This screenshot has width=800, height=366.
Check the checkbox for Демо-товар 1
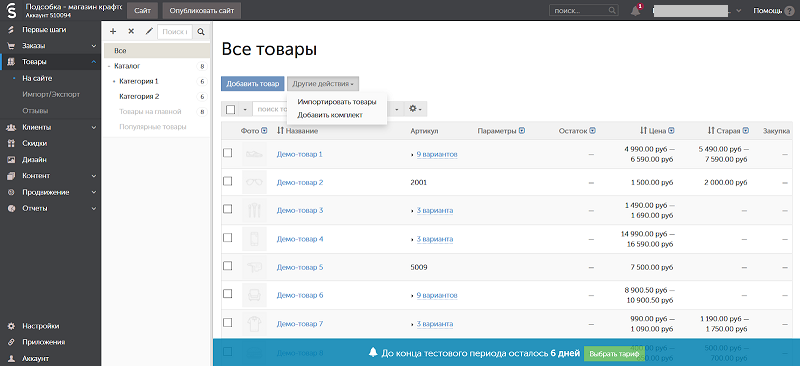[x=228, y=153]
